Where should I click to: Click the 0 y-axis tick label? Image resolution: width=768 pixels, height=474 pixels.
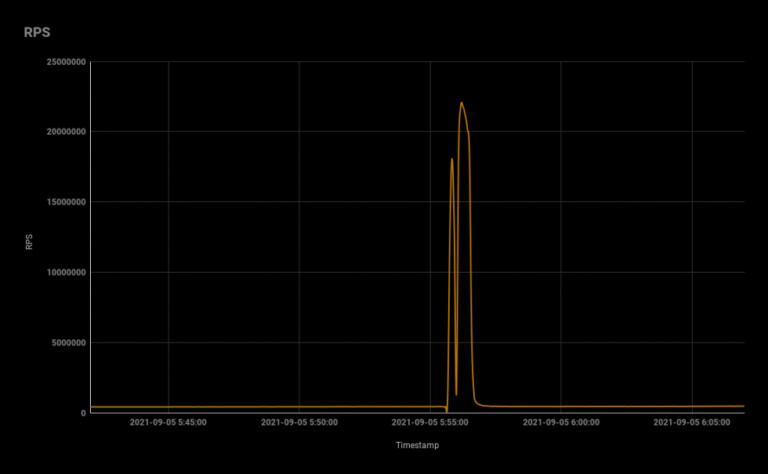83,413
